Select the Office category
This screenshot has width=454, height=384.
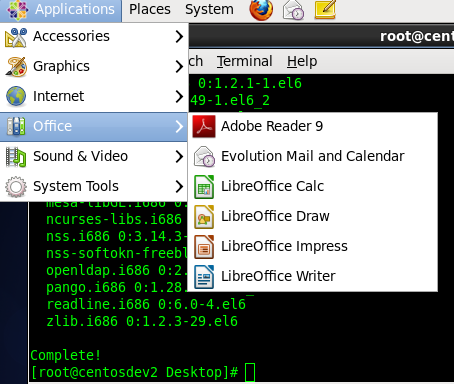(94, 127)
